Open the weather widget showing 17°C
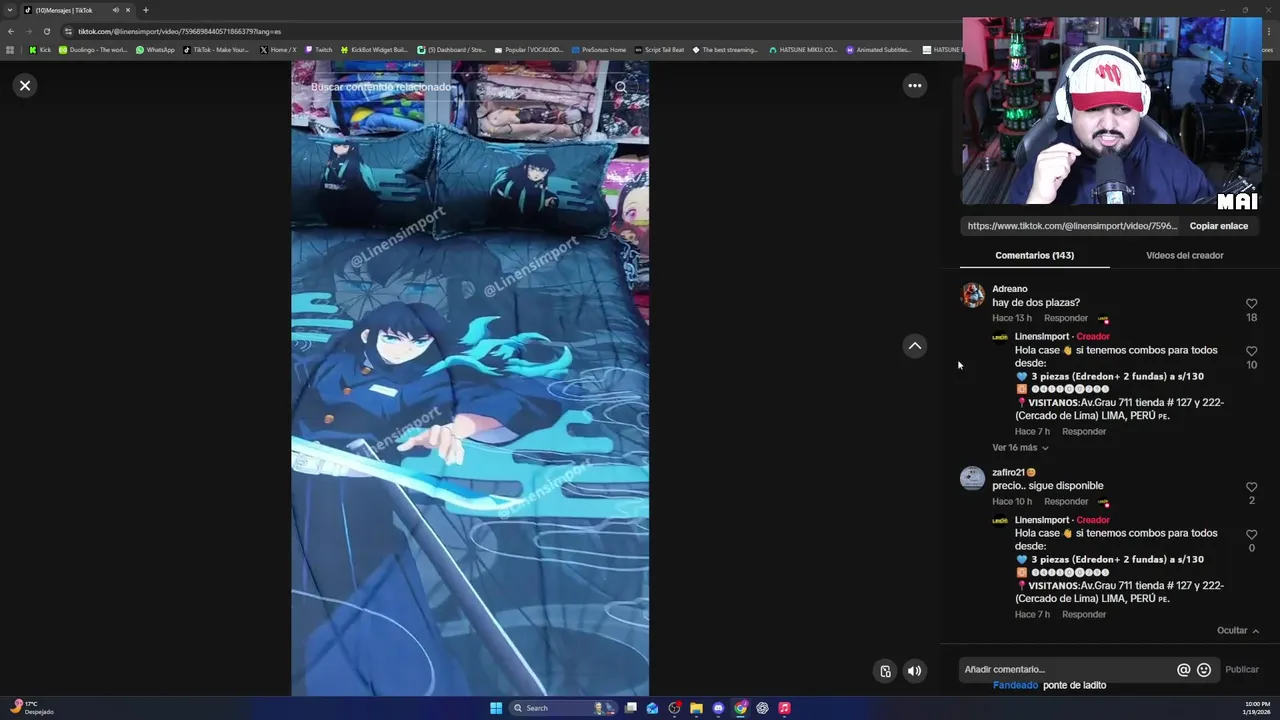This screenshot has height=720, width=1280. tap(31, 708)
